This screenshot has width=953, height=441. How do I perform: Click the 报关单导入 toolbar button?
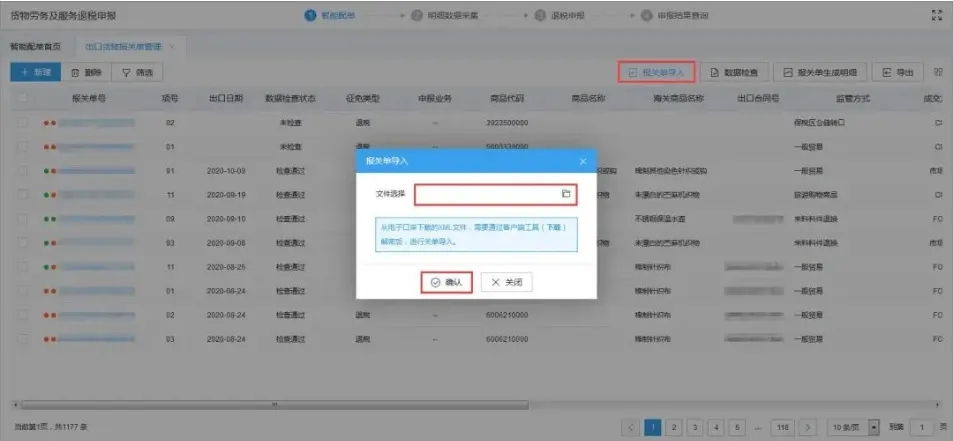pyautogui.click(x=656, y=72)
